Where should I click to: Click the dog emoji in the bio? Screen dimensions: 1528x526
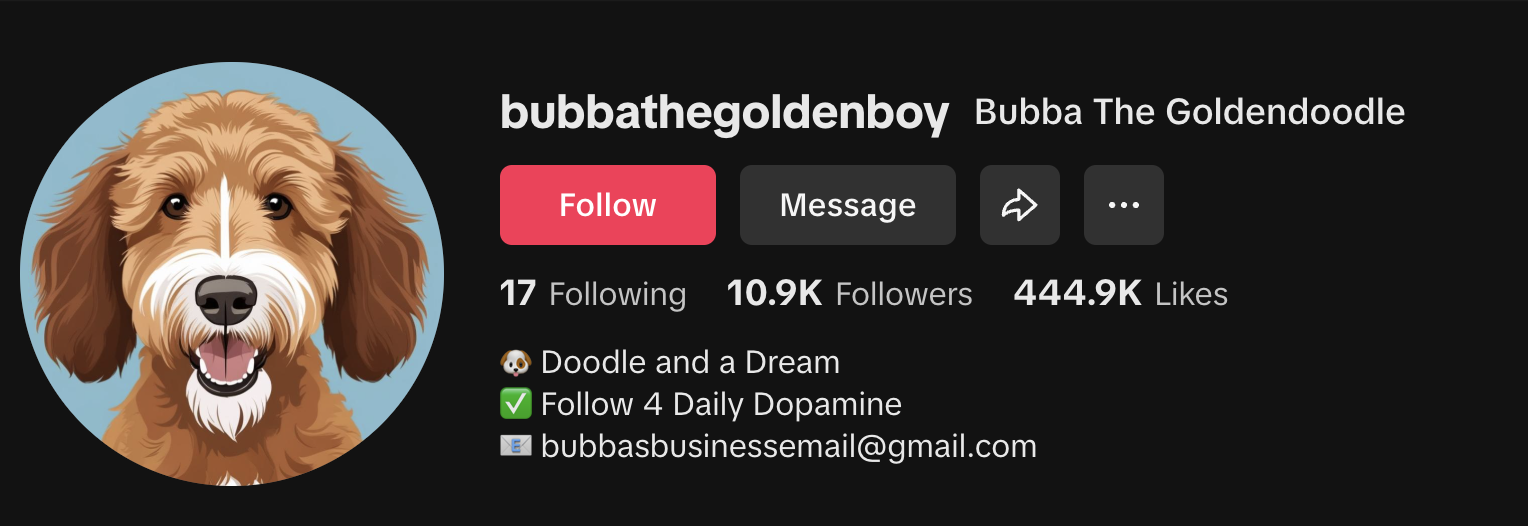pyautogui.click(x=515, y=362)
